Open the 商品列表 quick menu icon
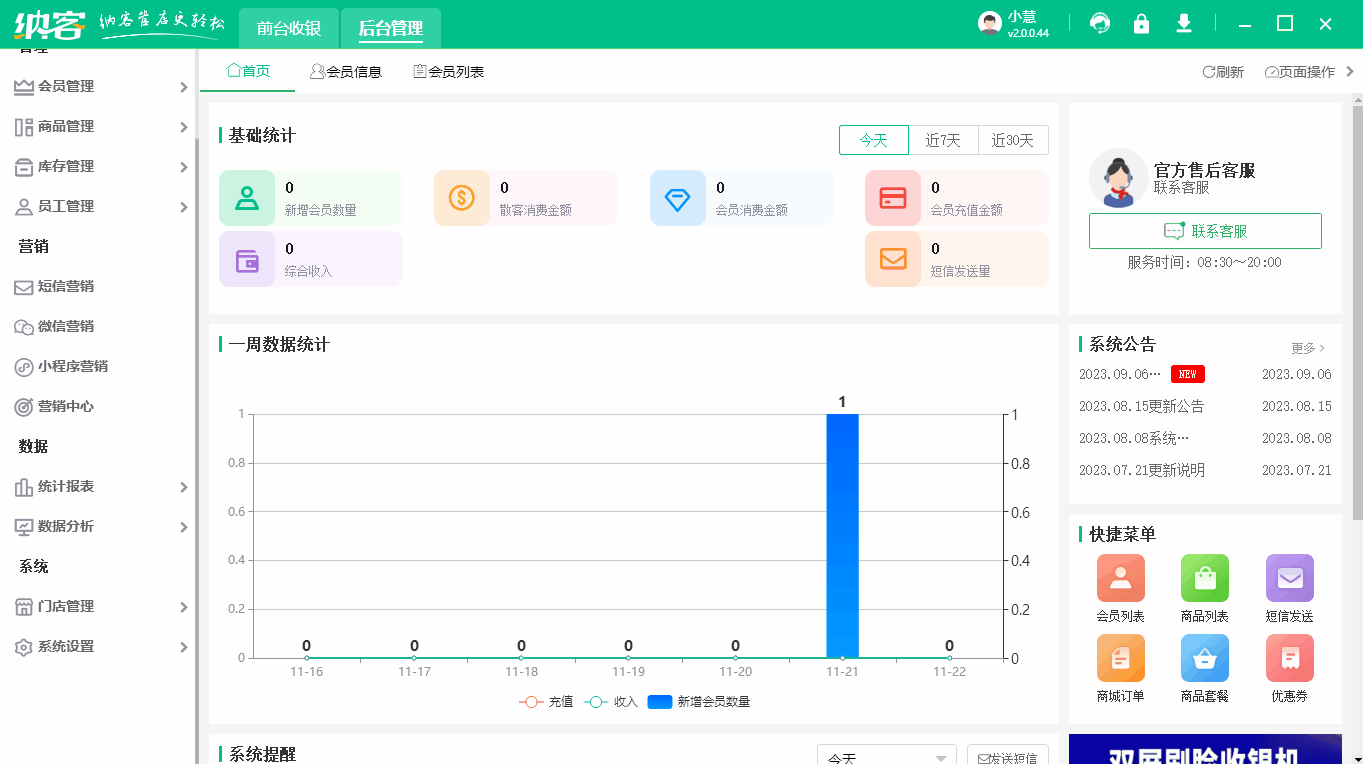Image resolution: width=1363 pixels, height=764 pixels. pos(1204,578)
